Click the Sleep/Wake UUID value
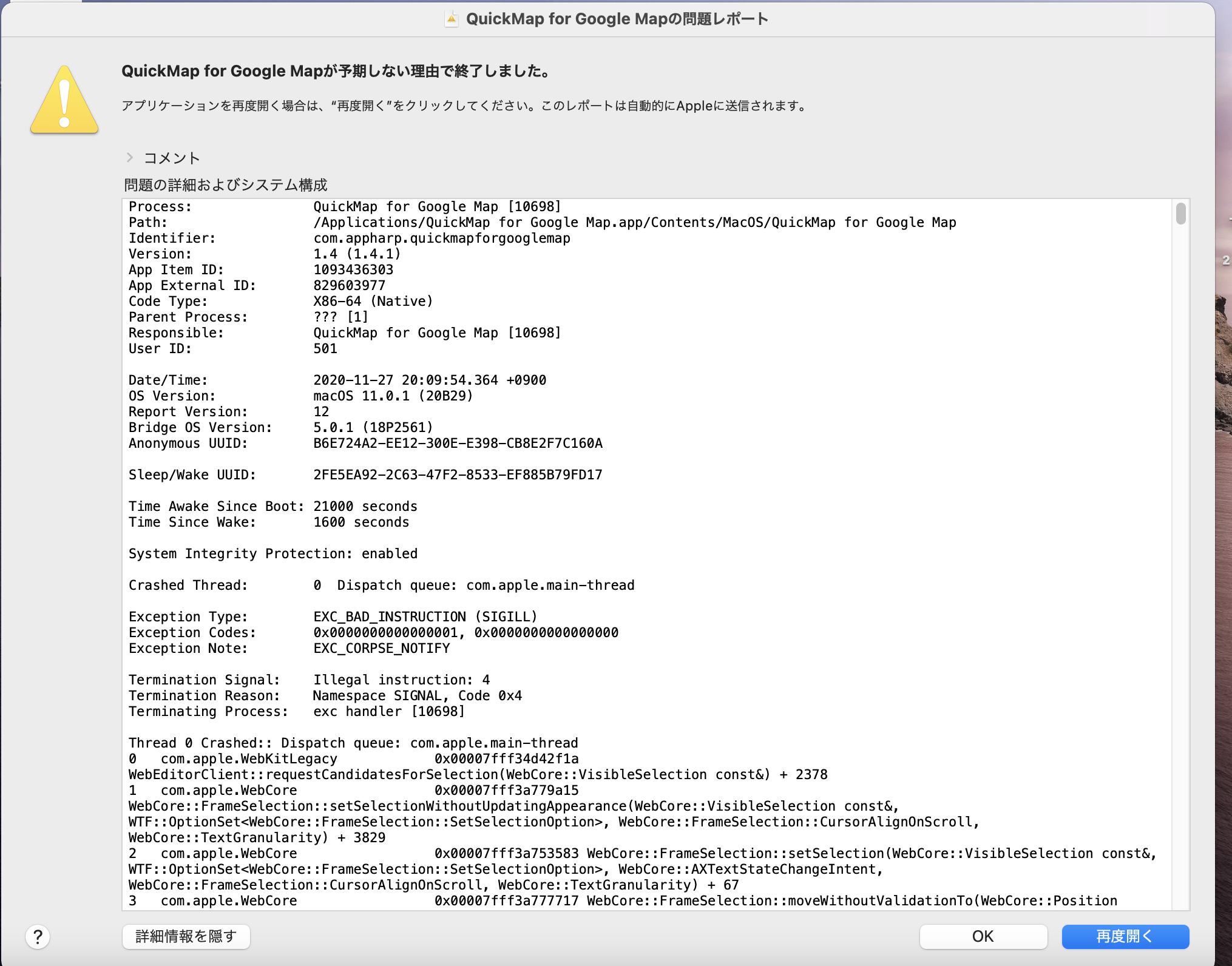1232x966 pixels. [458, 475]
